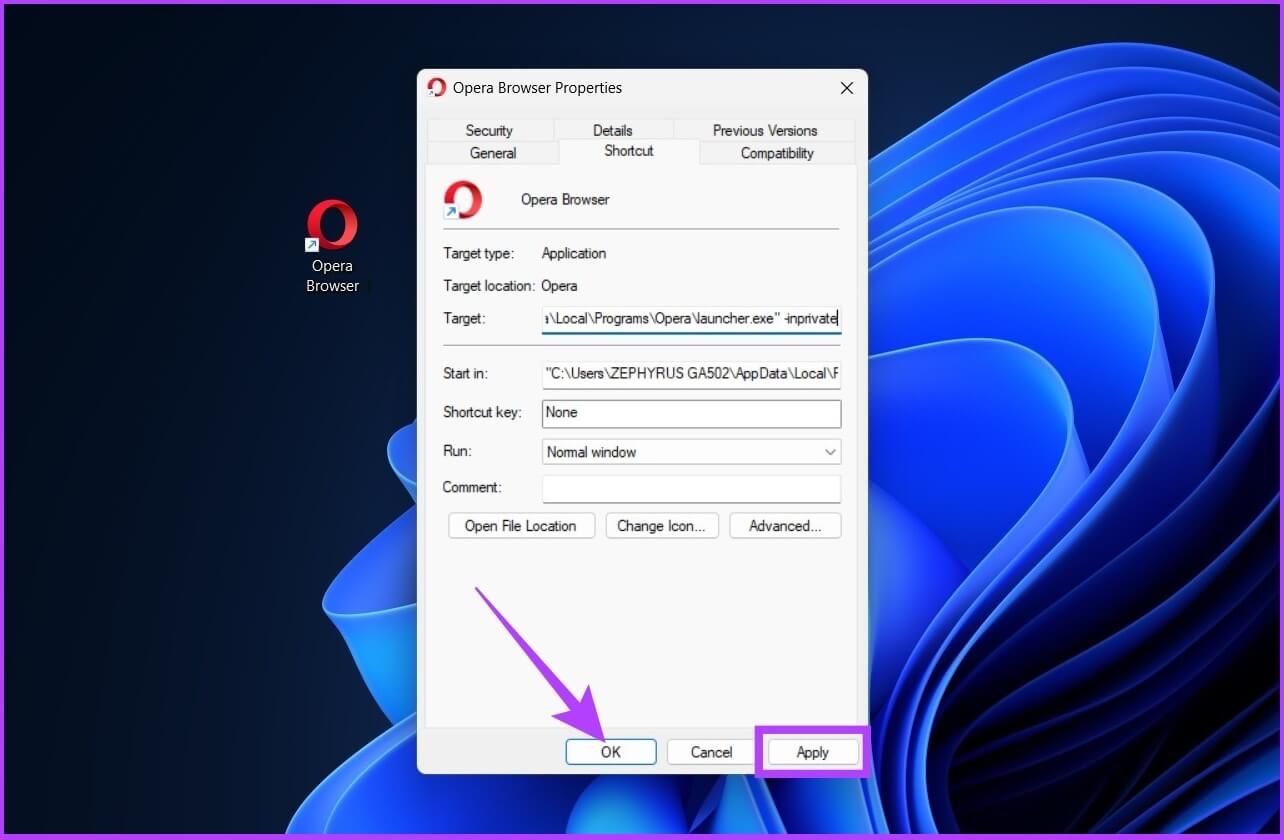Screen dimensions: 1284x840
Task: Confirm with the OK button
Action: [611, 752]
